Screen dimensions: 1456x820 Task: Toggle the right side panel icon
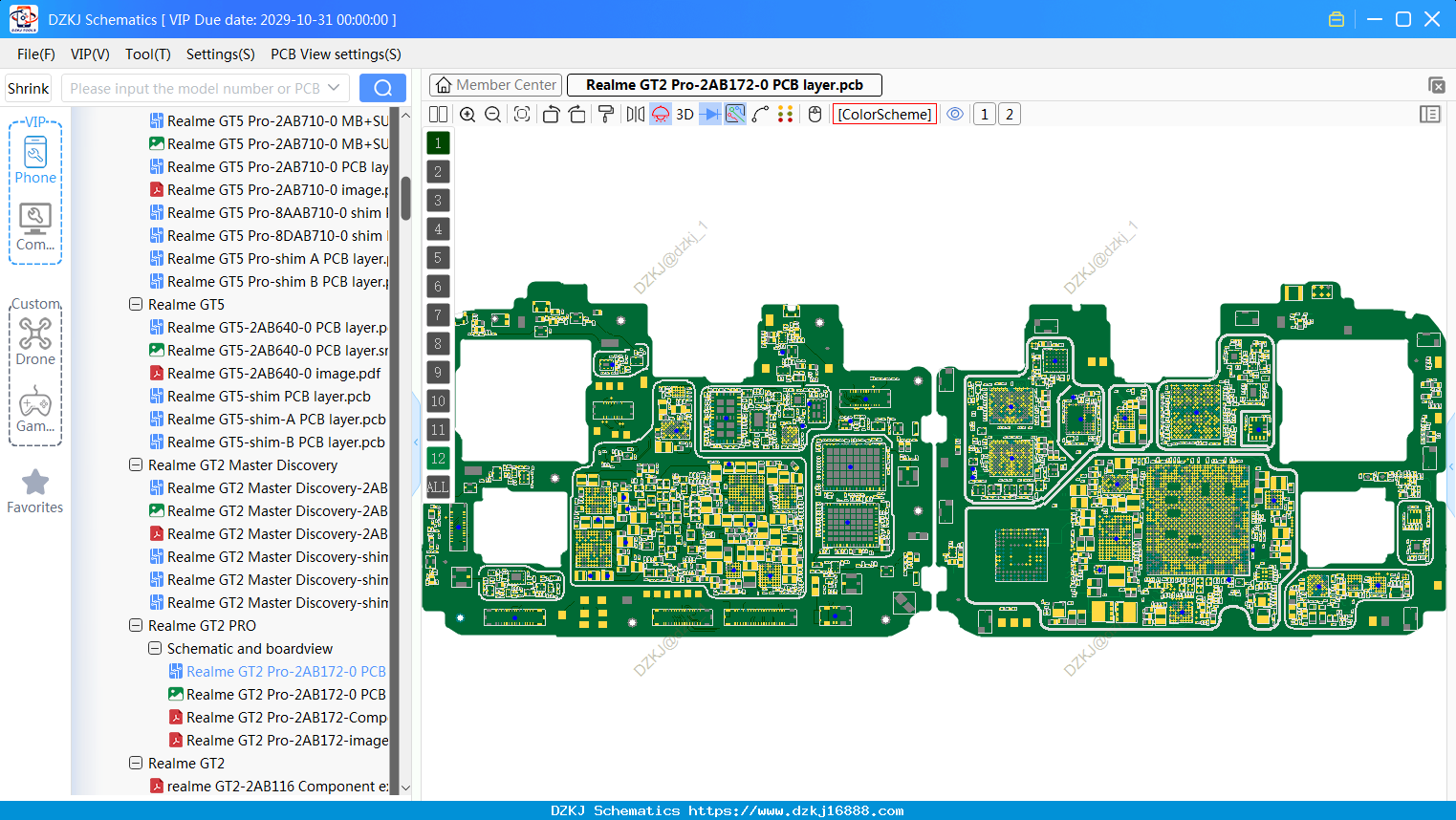[1430, 115]
